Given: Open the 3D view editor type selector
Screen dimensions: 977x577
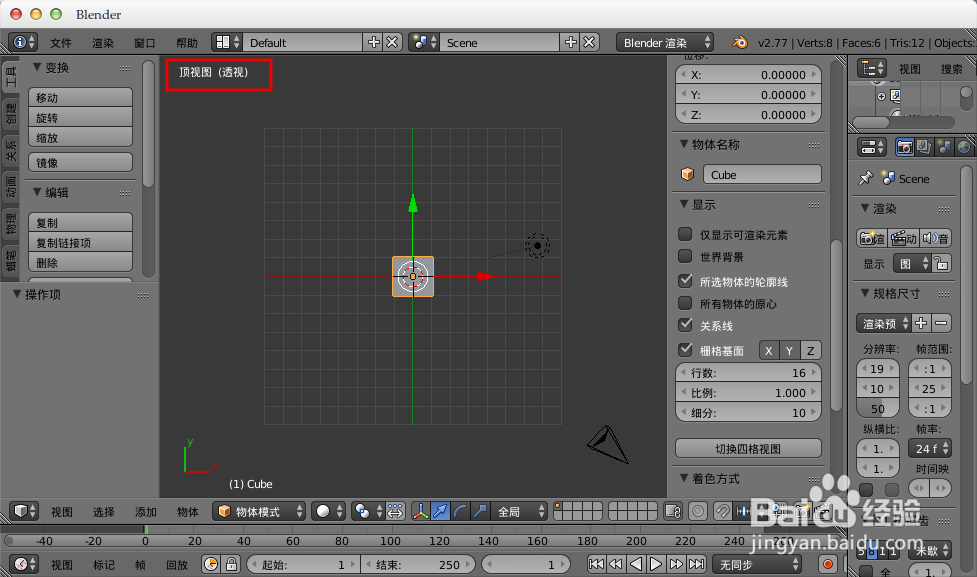Looking at the screenshot, I should 24,512.
